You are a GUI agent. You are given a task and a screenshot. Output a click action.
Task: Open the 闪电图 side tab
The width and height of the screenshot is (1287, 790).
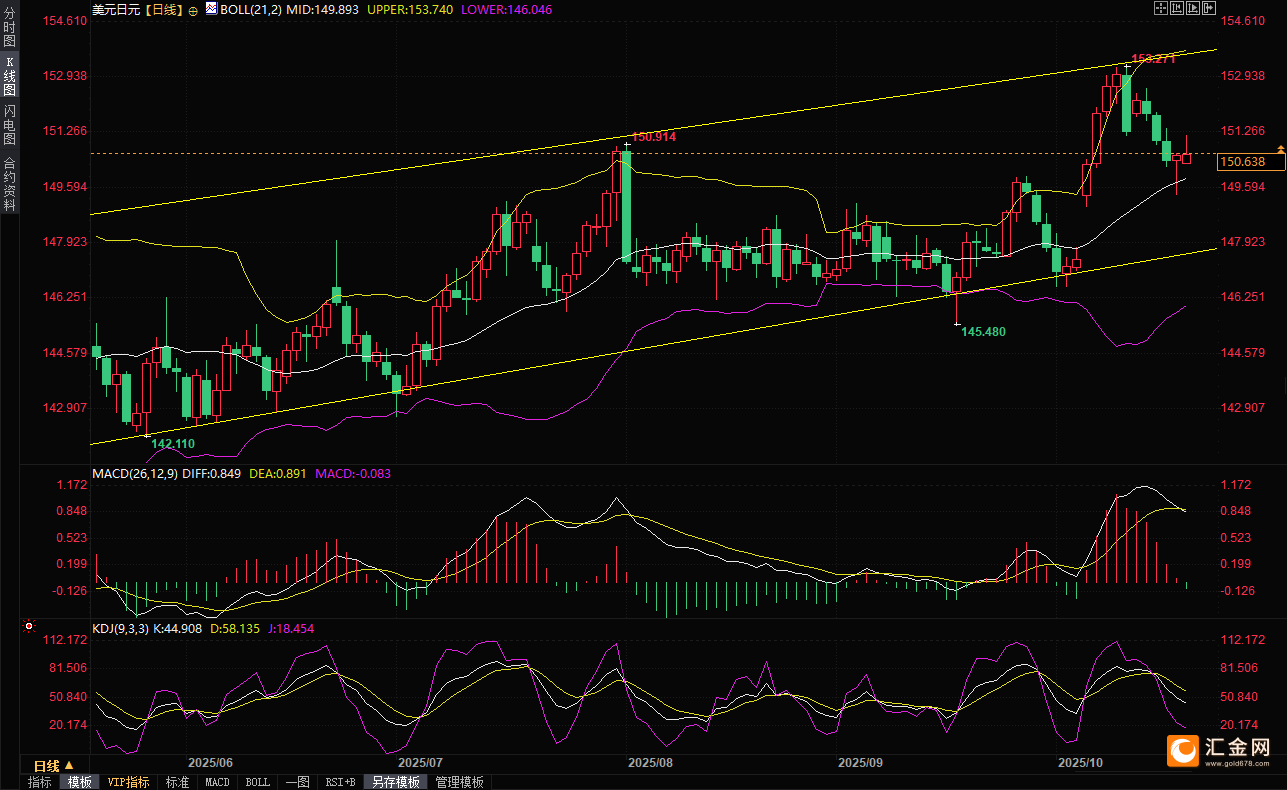tap(9, 124)
